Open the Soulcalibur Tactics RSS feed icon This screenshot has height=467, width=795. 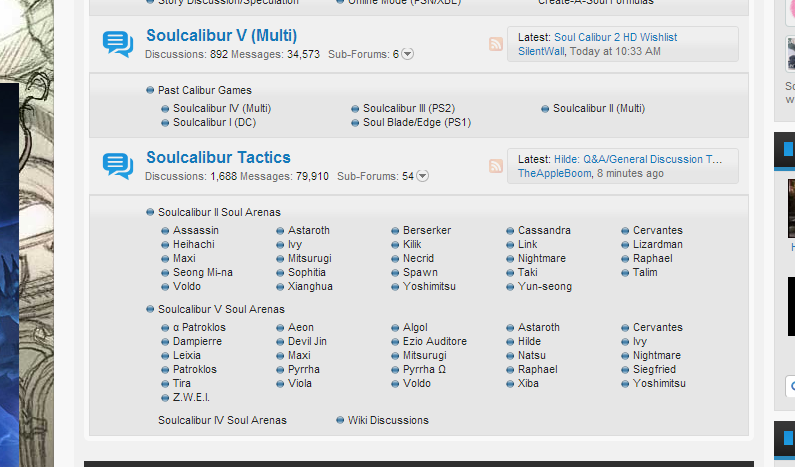click(496, 166)
